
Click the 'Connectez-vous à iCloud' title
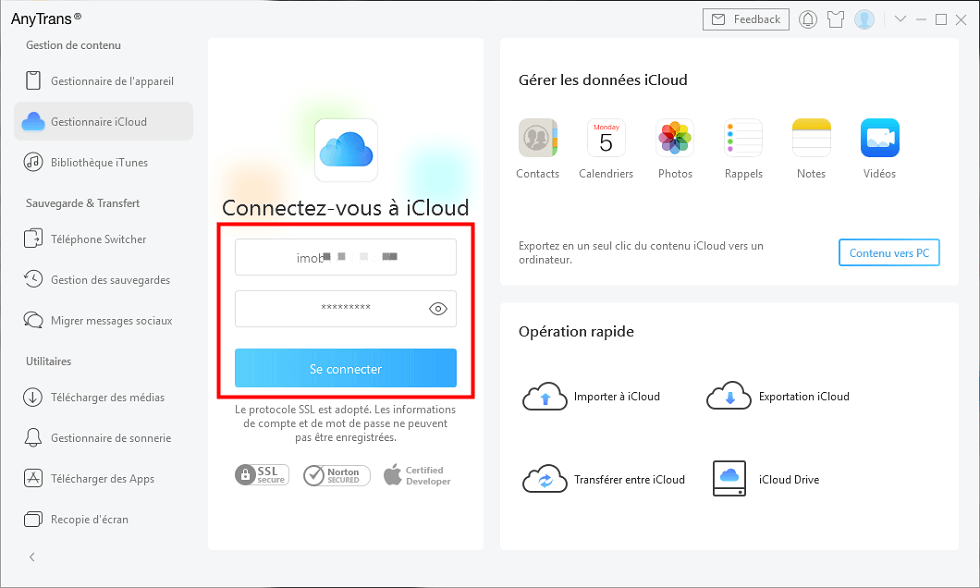coord(346,207)
